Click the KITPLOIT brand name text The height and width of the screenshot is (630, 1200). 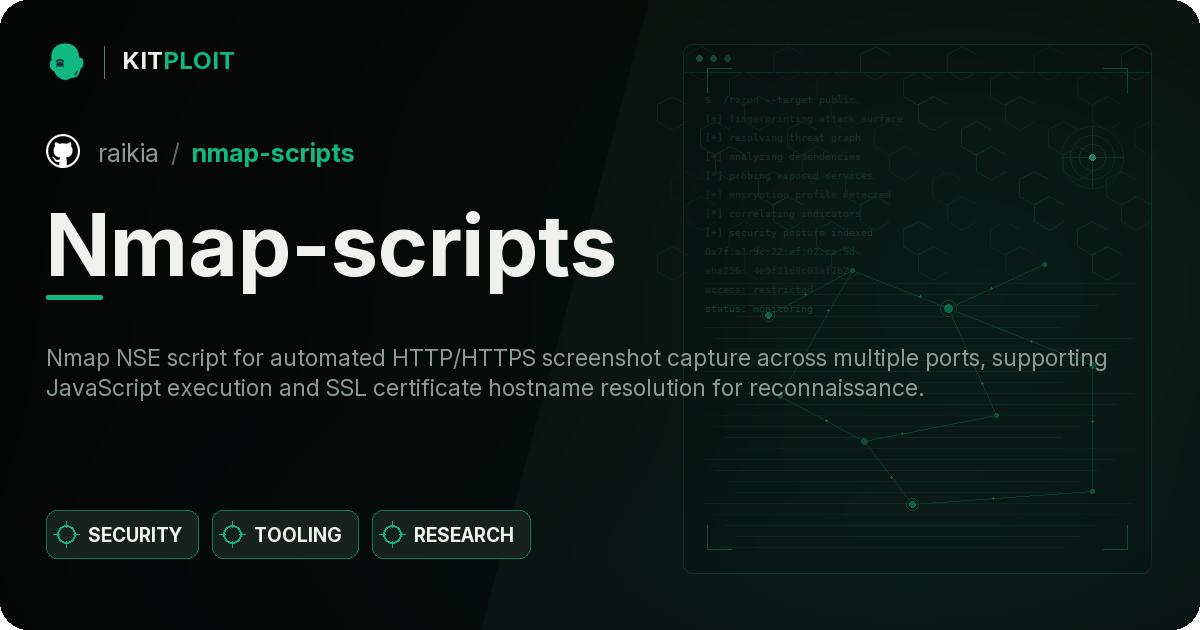(x=178, y=61)
